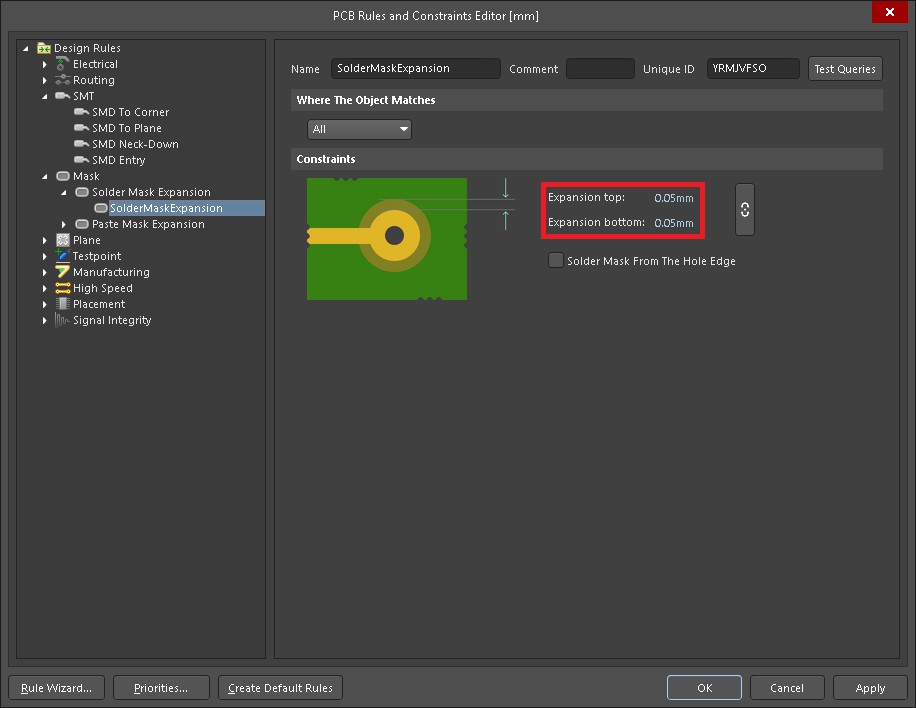Screen dimensions: 916x708
Task: Click the Solder Mask Expansion group icon
Action: click(82, 192)
